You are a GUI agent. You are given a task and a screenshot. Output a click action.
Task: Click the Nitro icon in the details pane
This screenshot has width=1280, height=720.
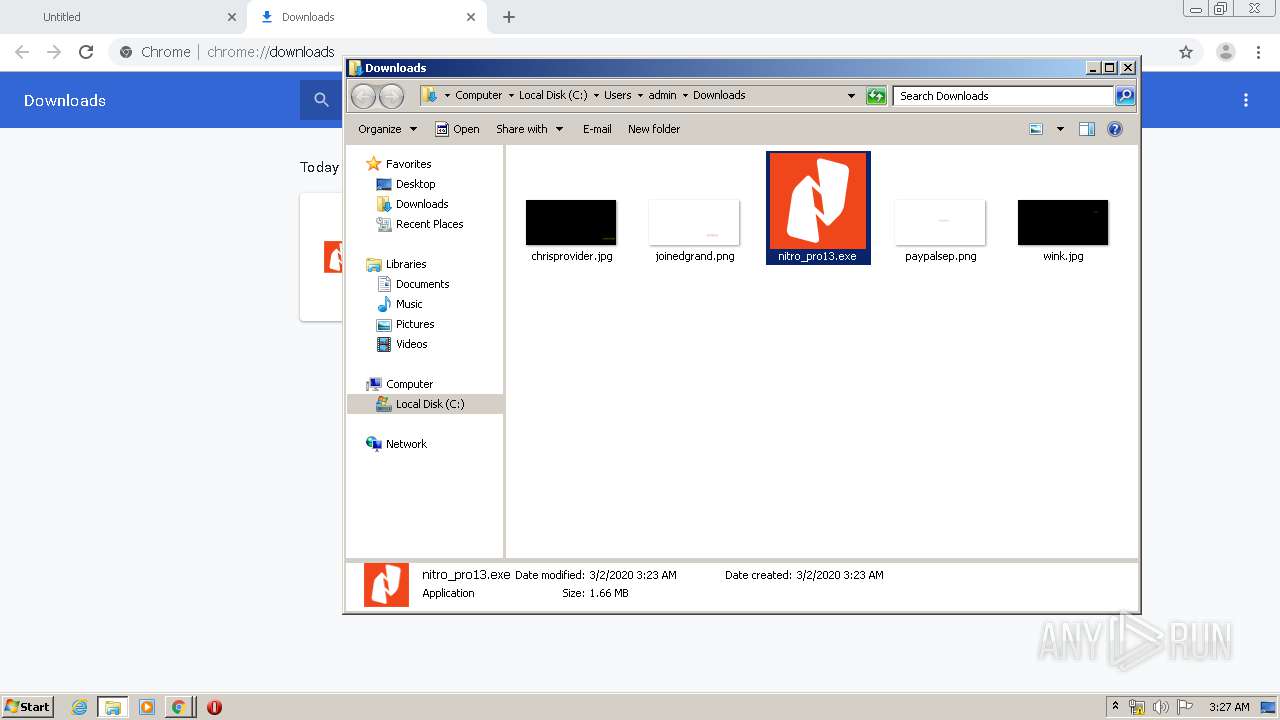386,585
